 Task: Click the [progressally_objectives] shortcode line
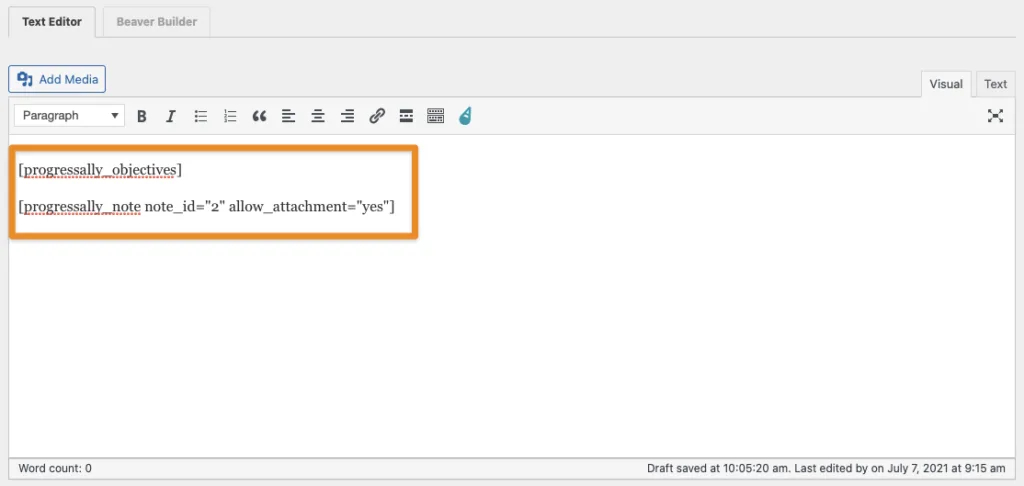101,170
